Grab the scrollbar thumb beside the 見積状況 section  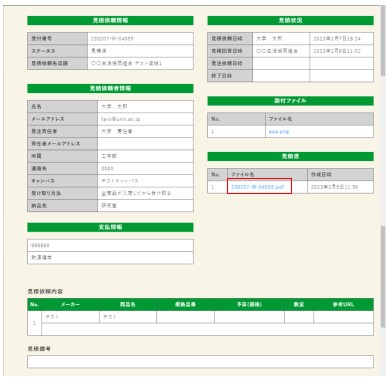[x=383, y=40]
